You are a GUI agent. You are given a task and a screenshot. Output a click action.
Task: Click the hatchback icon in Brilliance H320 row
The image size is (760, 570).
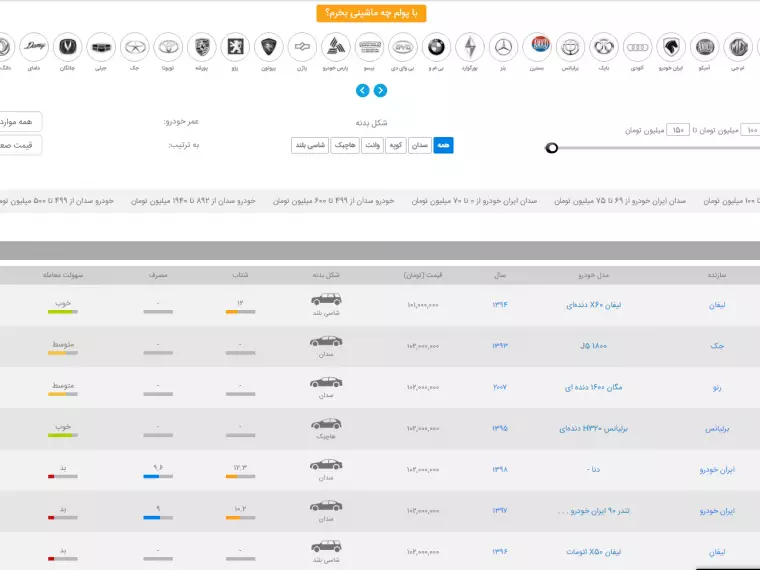point(326,423)
